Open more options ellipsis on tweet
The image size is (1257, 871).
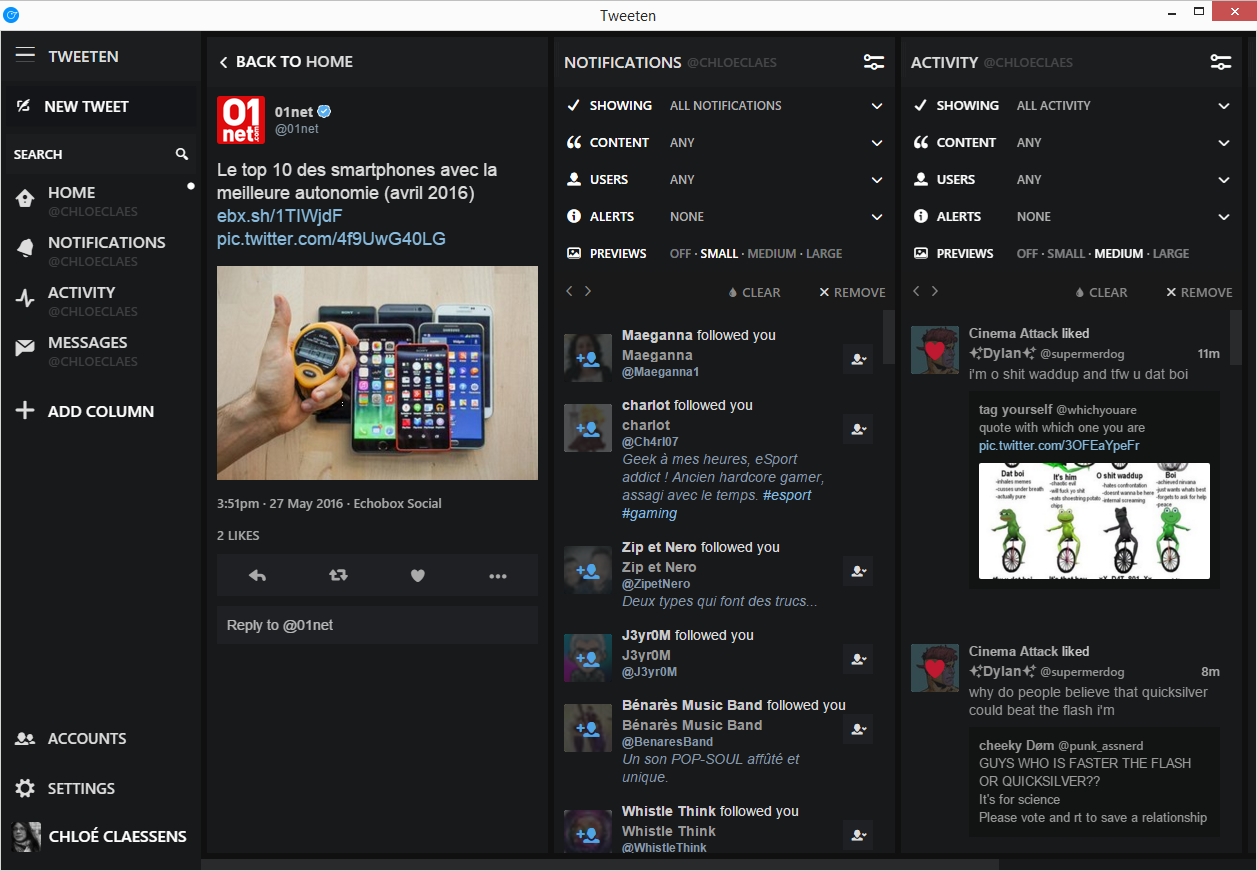[498, 576]
